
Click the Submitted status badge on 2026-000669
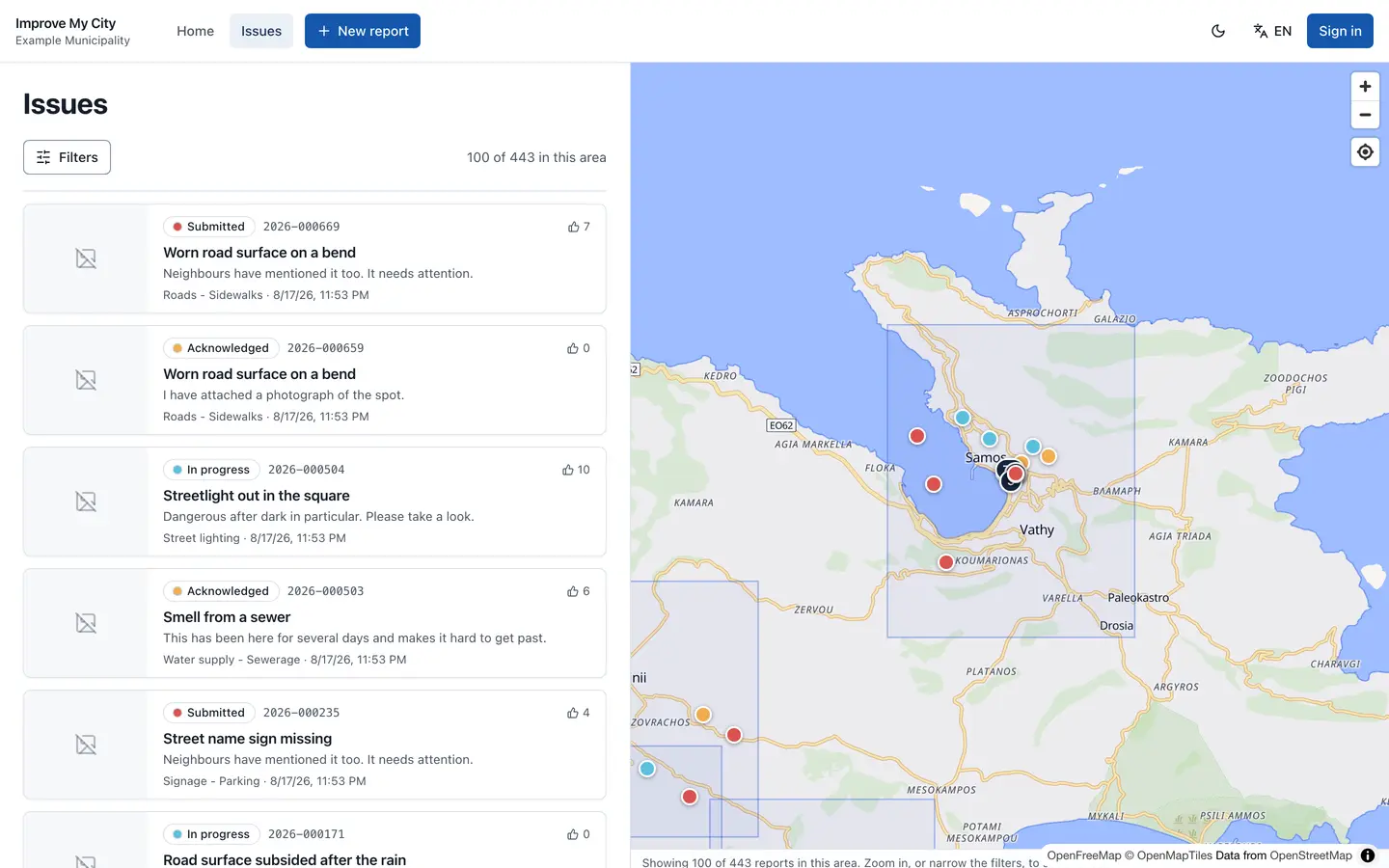pyautogui.click(x=208, y=227)
